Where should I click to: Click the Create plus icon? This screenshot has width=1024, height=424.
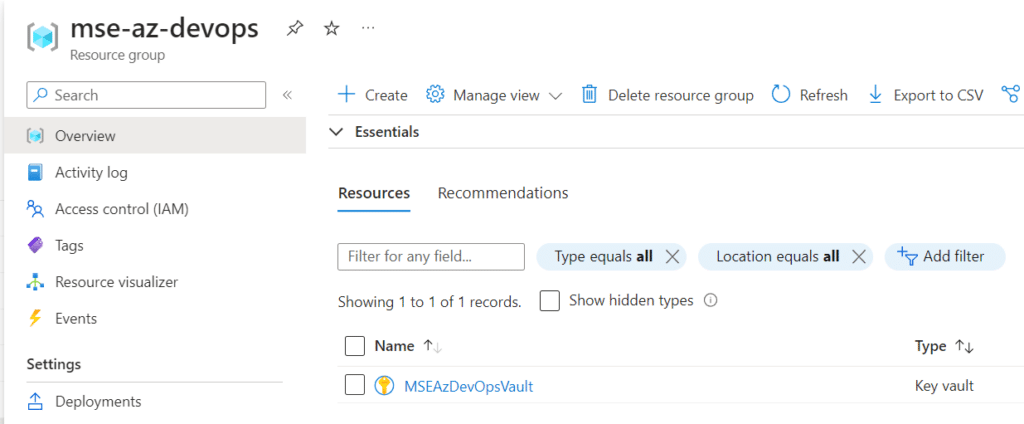tap(346, 95)
